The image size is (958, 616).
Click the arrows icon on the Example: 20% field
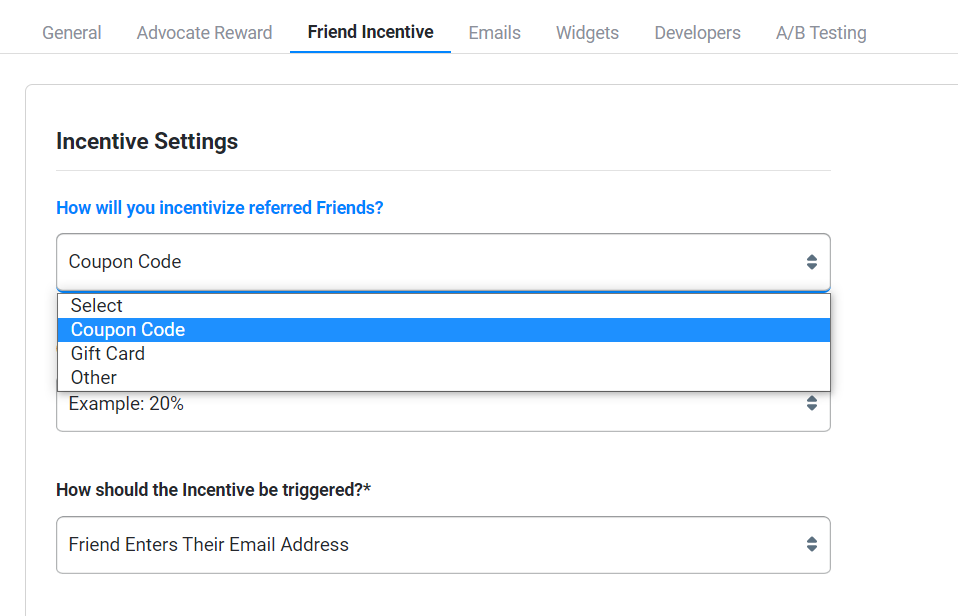(811, 404)
